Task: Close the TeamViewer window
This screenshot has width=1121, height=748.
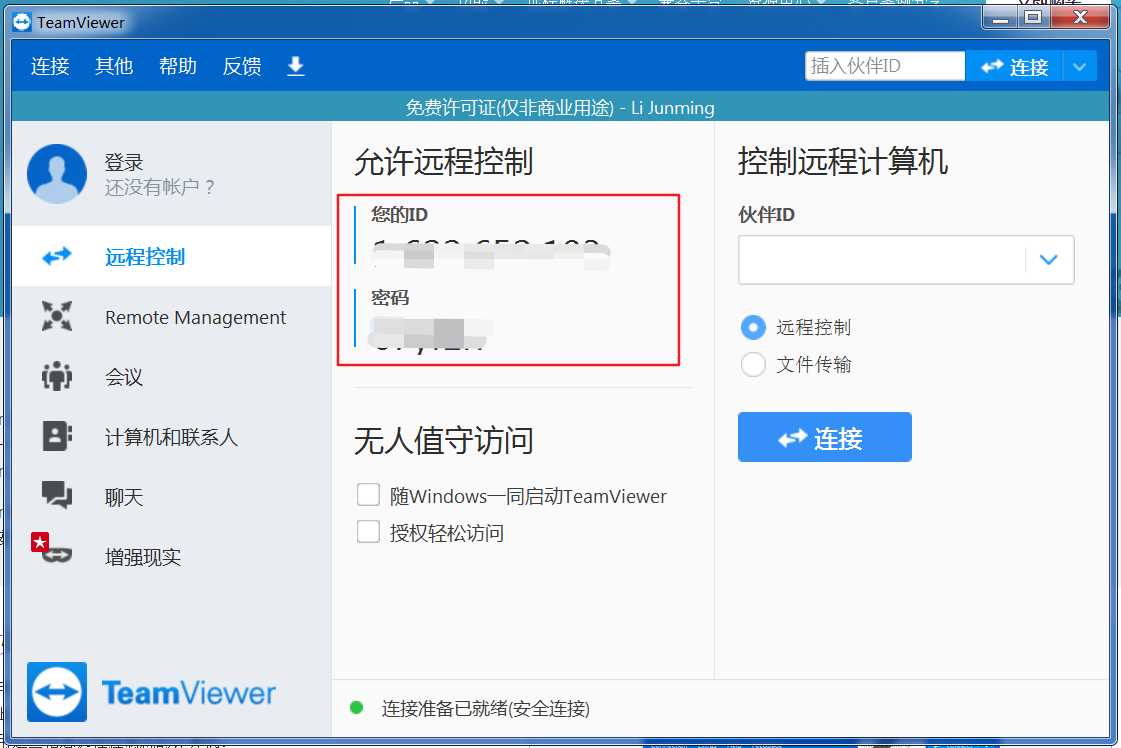Action: coord(1080,18)
